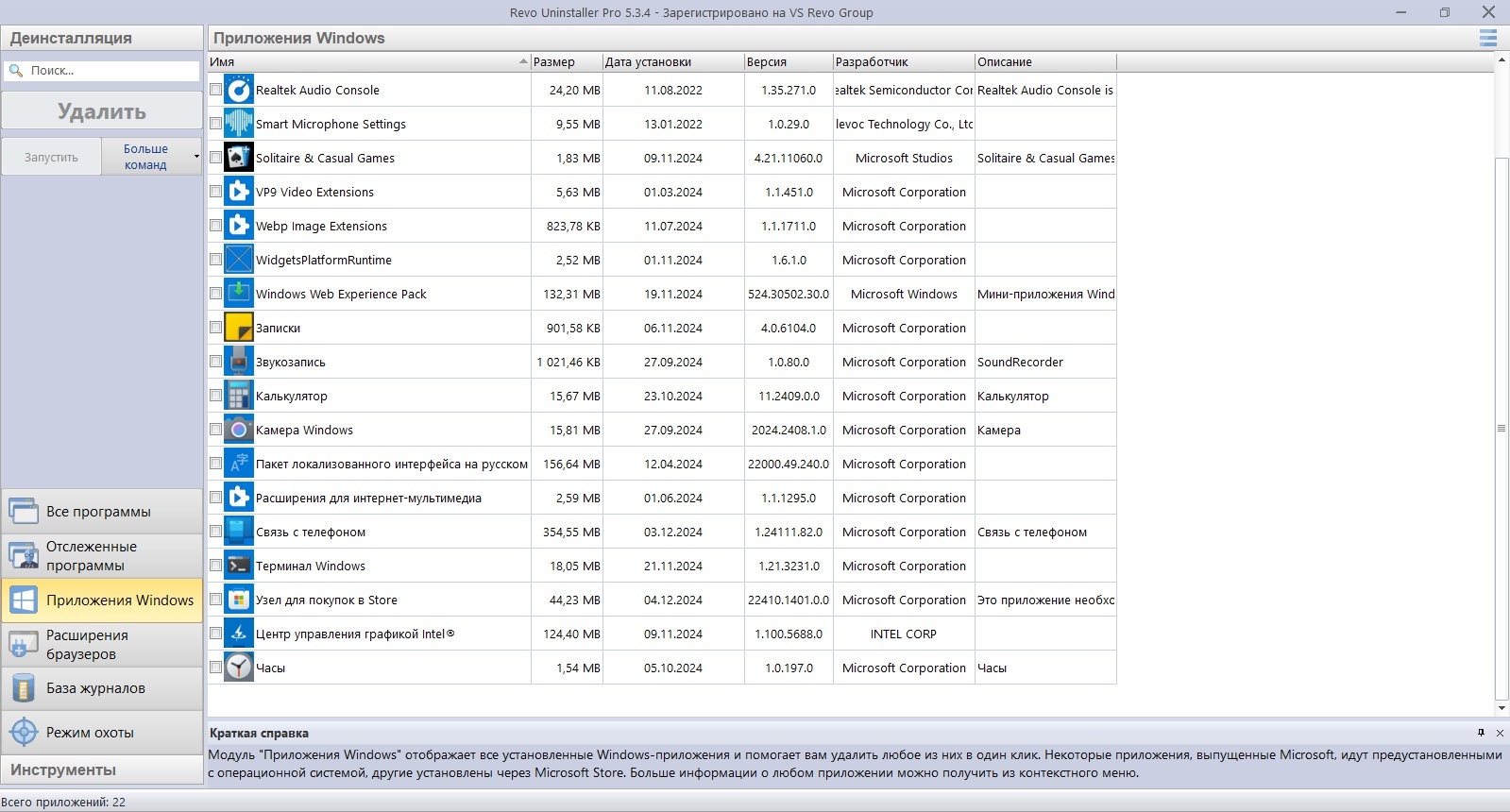Screen dimensions: 1510x812
Task: Sort the list by Имя column
Action: (368, 62)
